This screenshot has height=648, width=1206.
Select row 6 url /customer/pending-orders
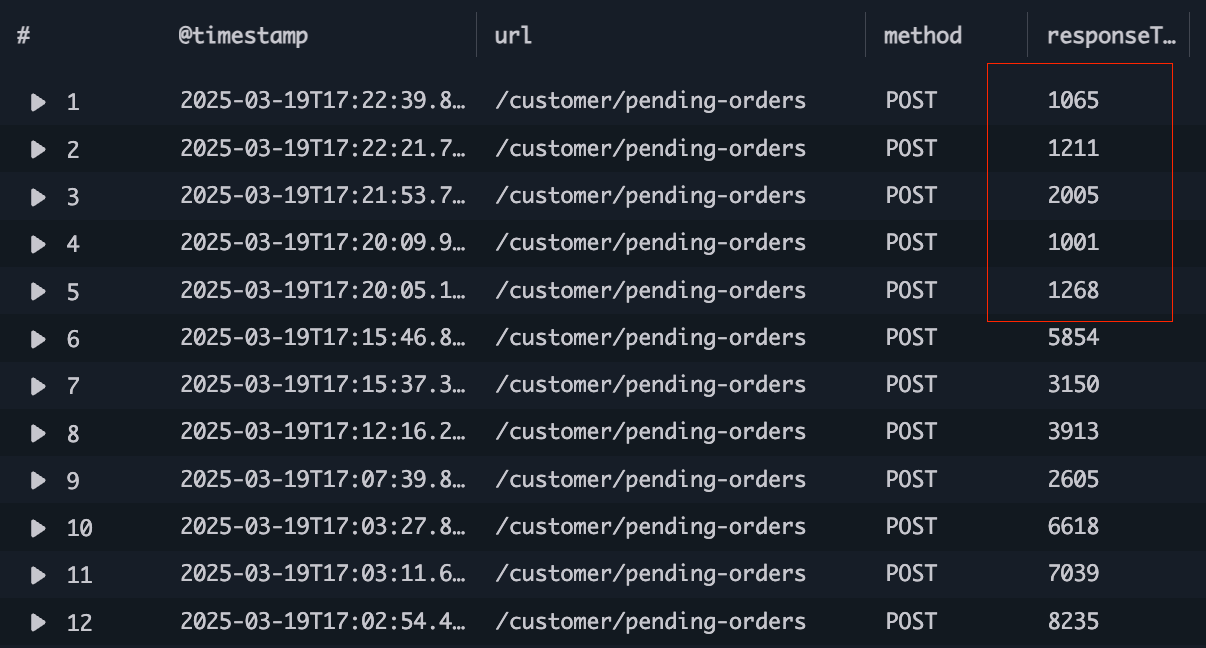651,338
